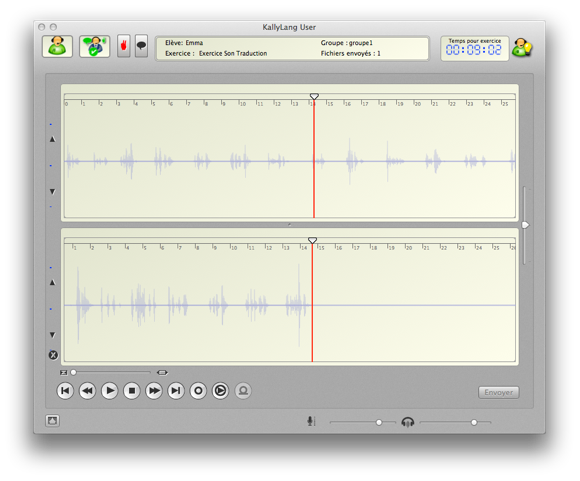Rewind the audio playback

[87, 391]
